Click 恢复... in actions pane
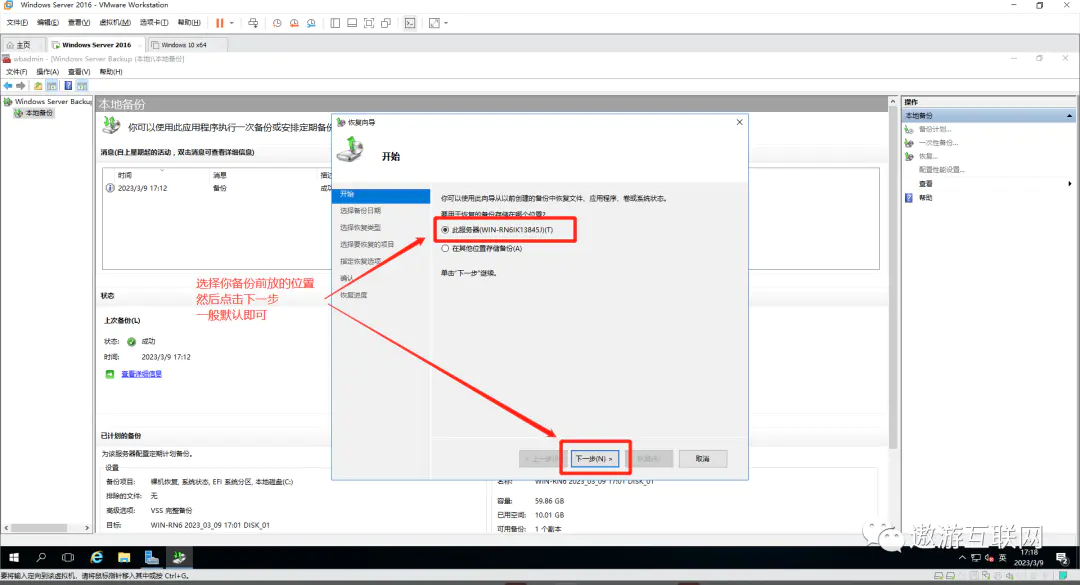 click(x=928, y=156)
